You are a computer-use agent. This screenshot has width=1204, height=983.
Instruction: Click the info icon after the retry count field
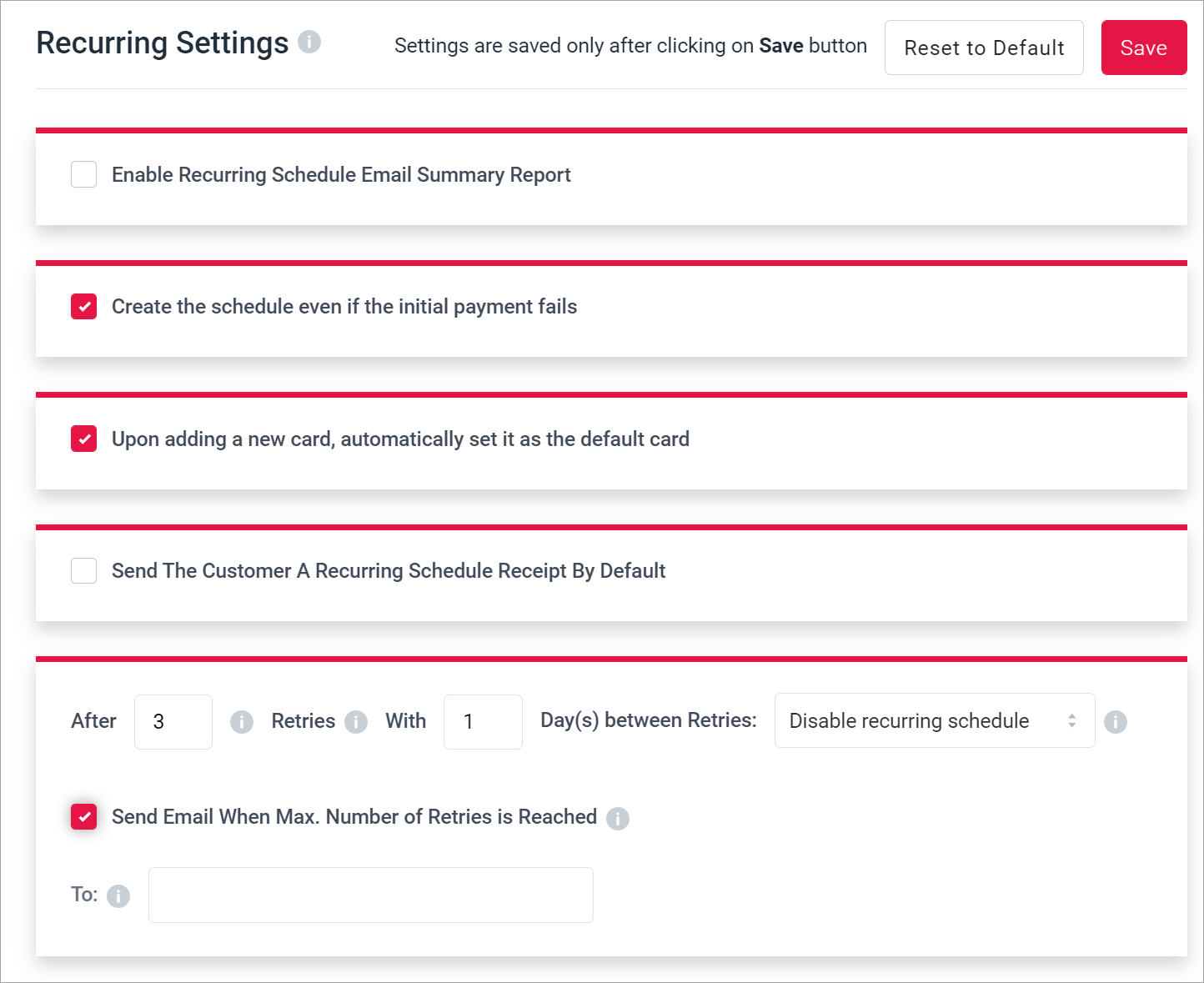pos(242,722)
